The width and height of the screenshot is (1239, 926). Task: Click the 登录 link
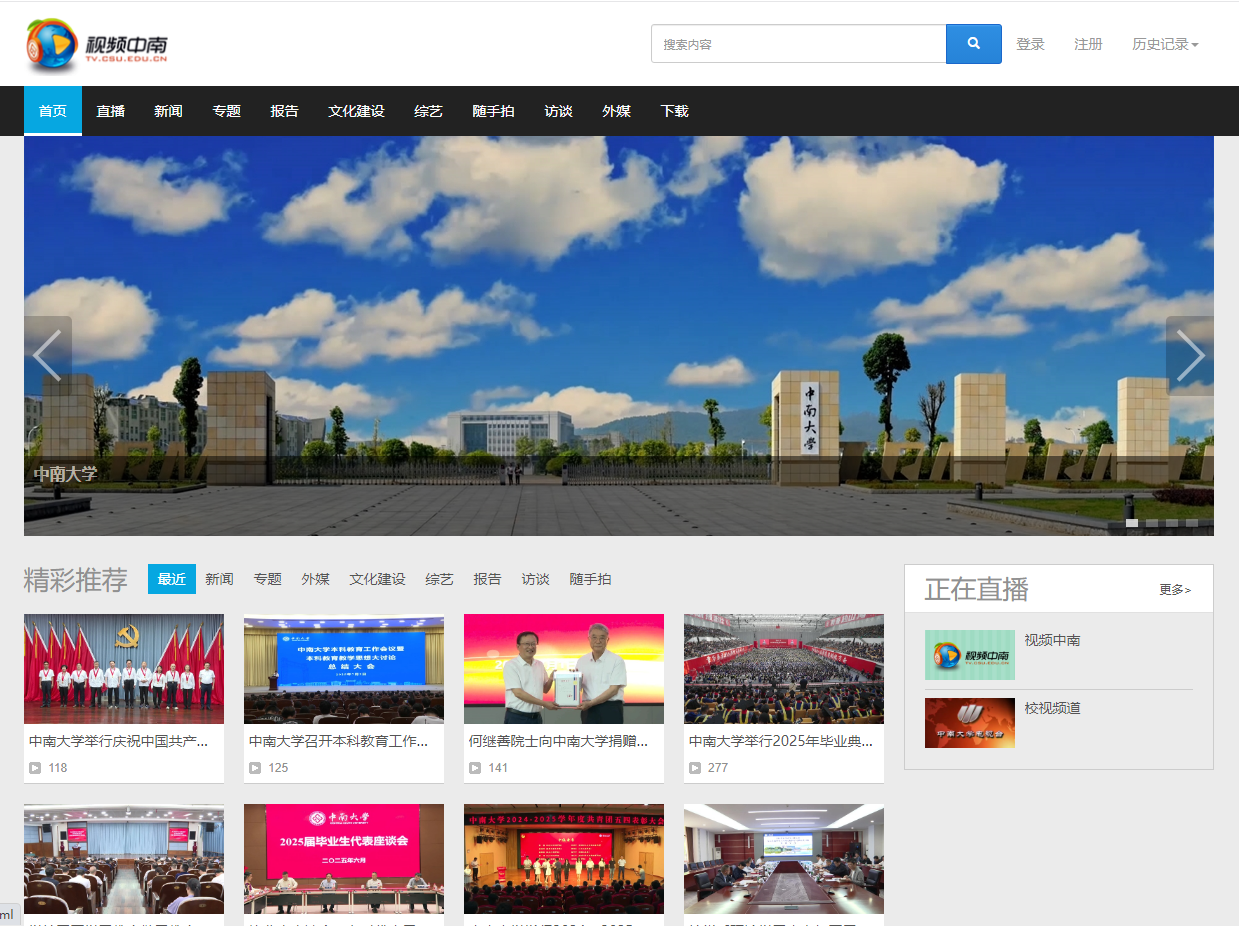coord(1030,44)
